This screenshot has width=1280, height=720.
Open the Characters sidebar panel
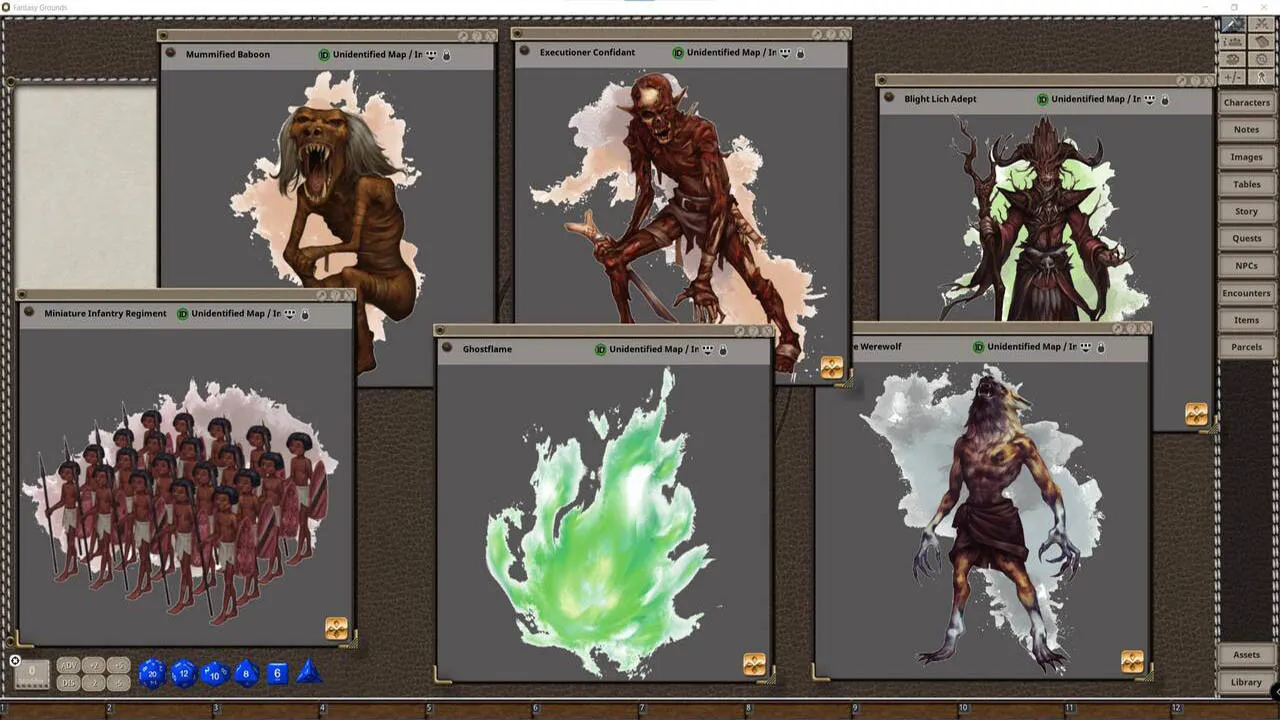(x=1246, y=102)
